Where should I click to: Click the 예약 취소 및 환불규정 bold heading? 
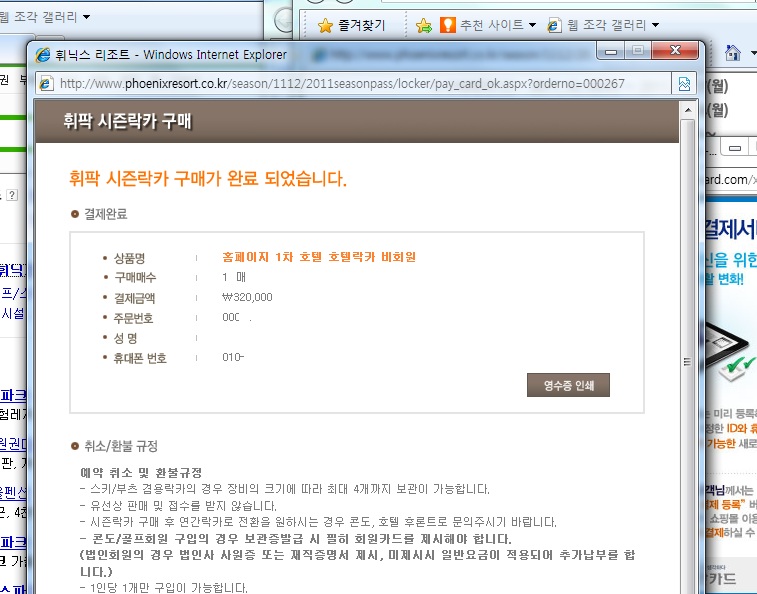[141, 472]
